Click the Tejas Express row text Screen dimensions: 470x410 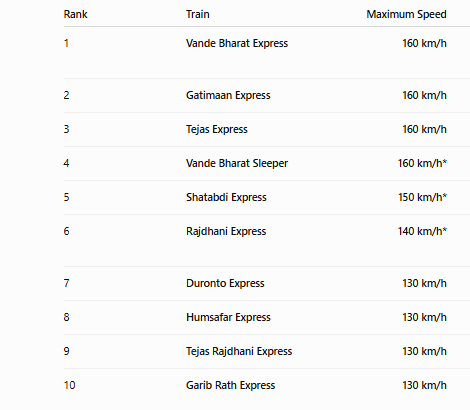[x=217, y=129]
